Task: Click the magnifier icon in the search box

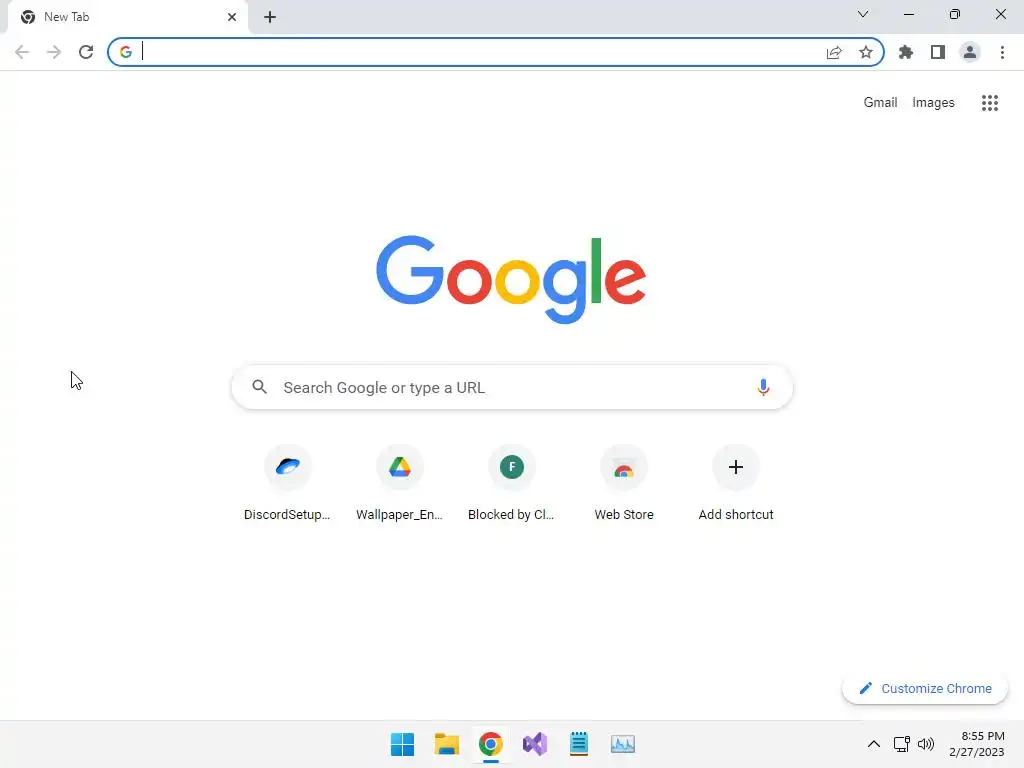Action: [259, 387]
